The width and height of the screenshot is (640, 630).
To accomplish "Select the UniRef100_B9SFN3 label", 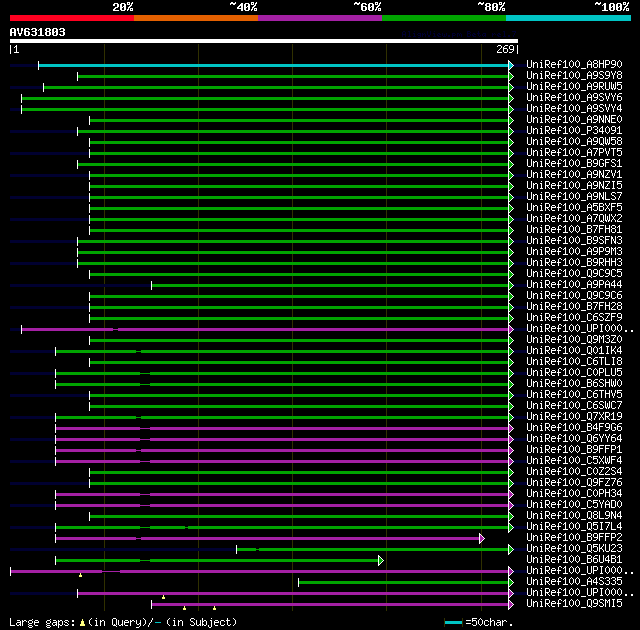I will point(574,241).
